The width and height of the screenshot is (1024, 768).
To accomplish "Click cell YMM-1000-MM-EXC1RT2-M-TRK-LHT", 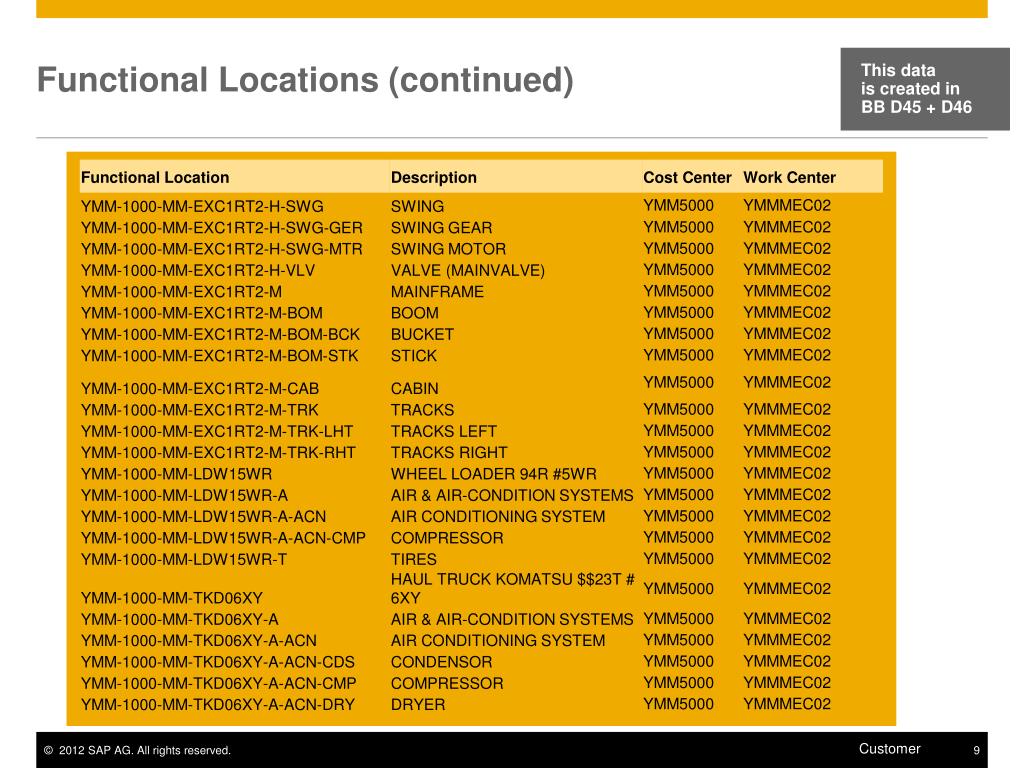I will (217, 432).
